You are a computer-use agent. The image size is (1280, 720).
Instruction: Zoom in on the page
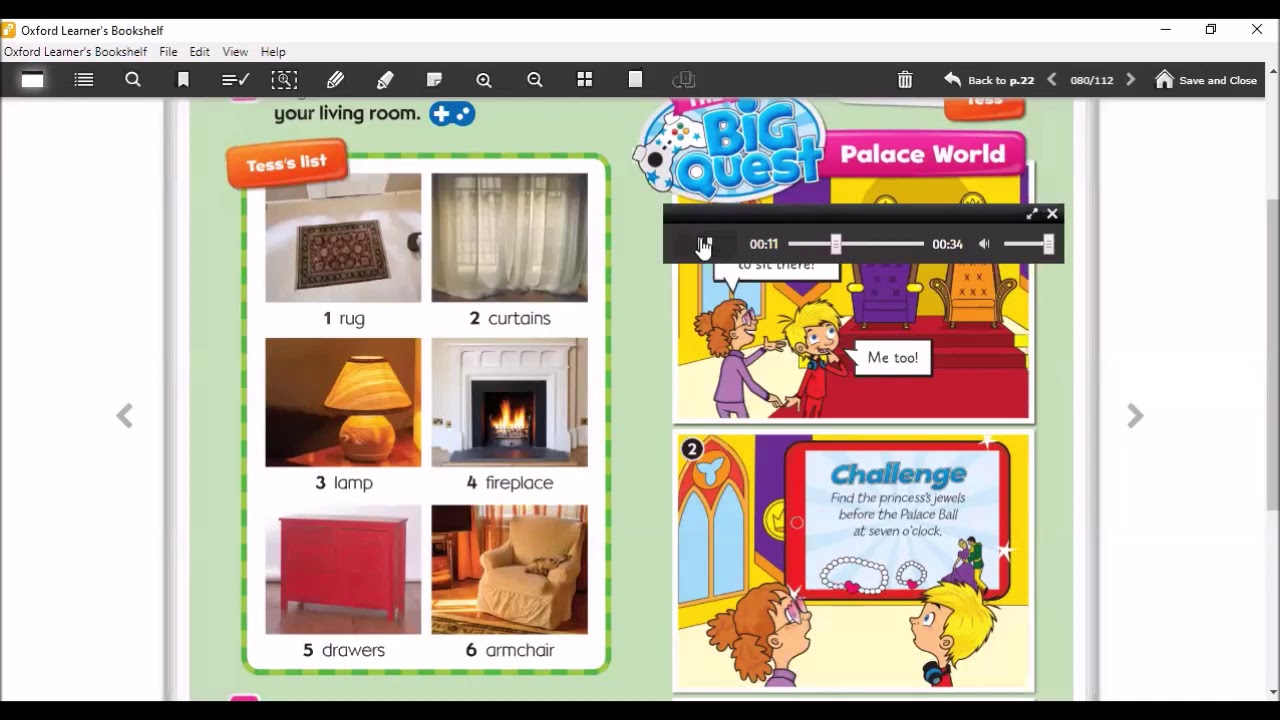click(x=484, y=80)
